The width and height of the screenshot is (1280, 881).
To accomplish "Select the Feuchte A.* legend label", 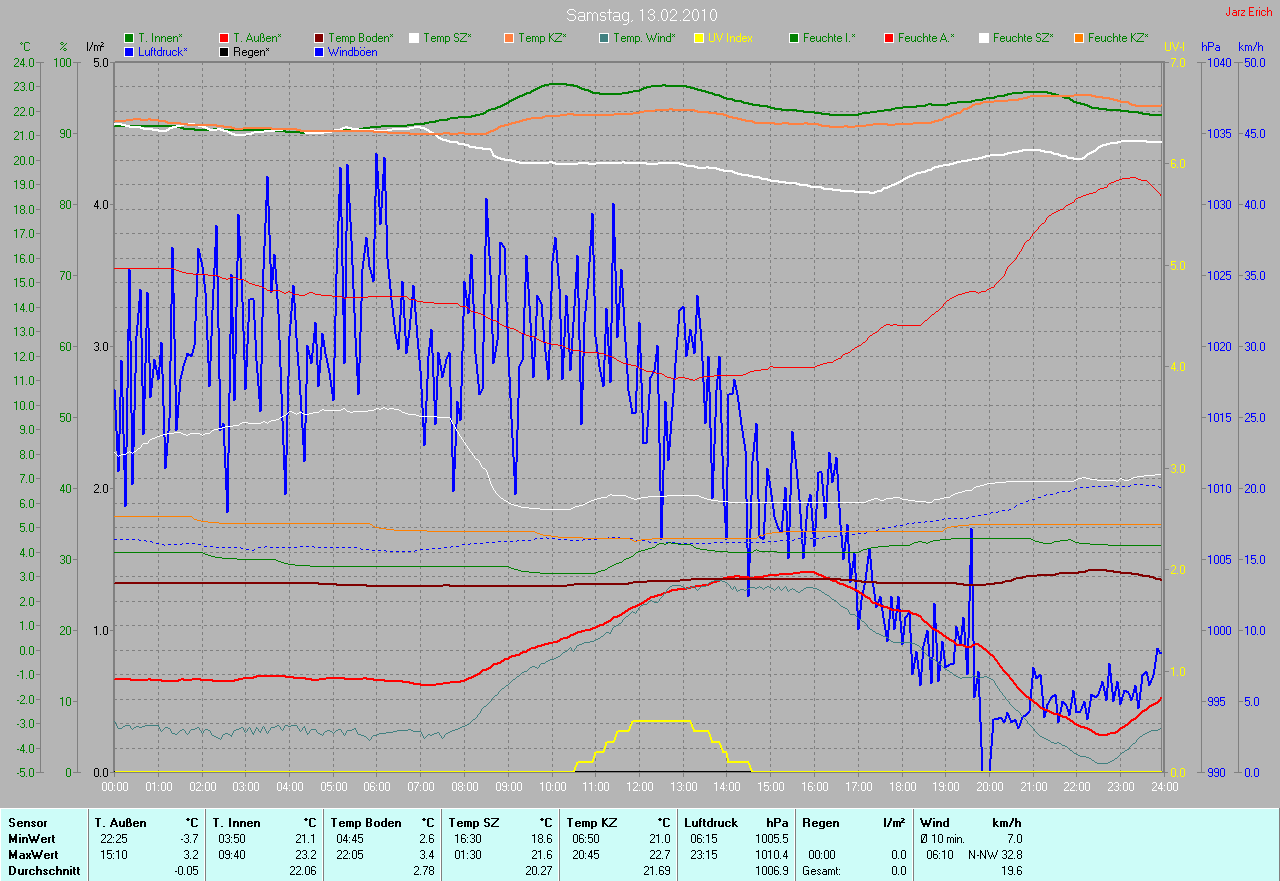I will pos(925,38).
